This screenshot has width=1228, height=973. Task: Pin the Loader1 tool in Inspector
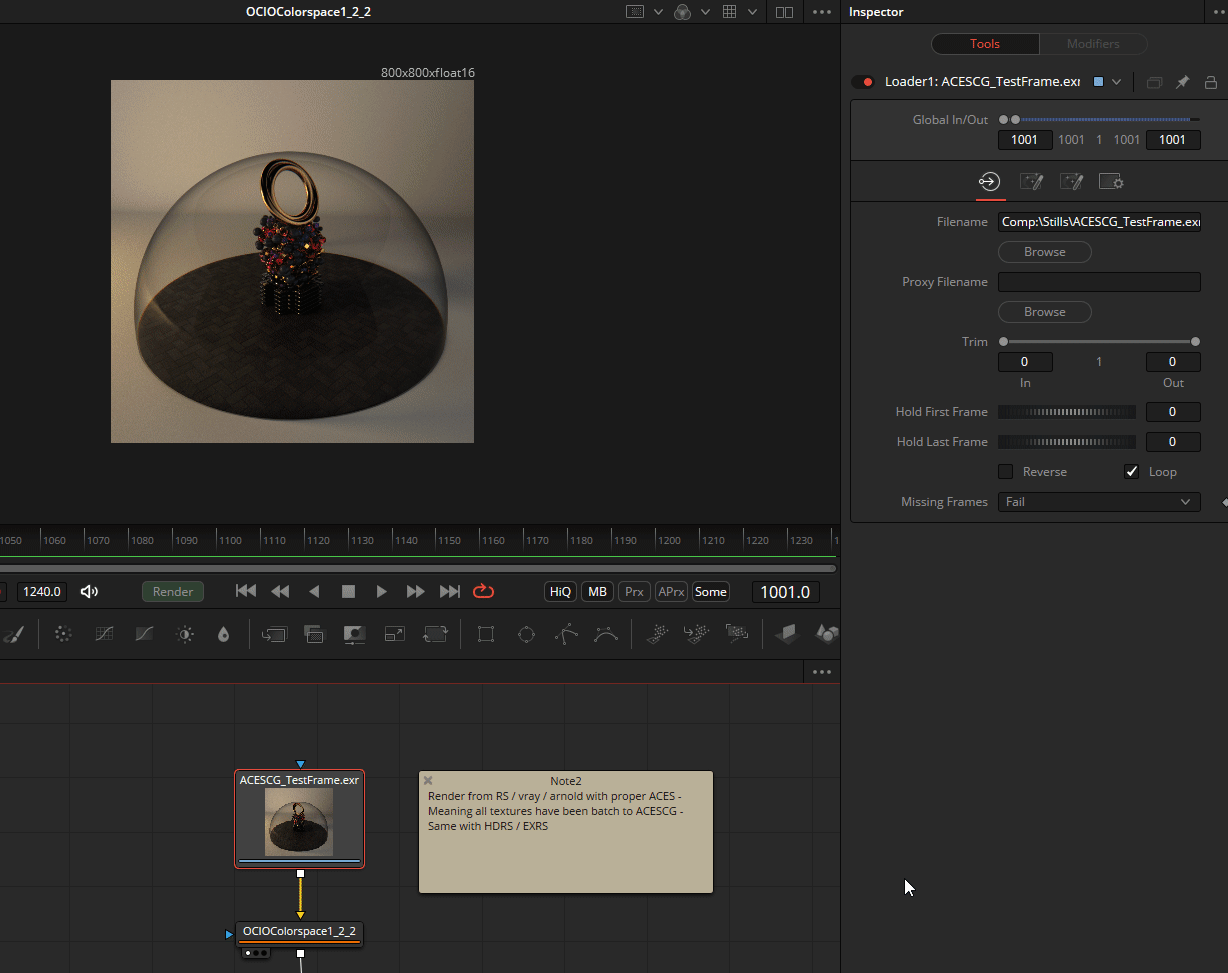pos(1182,82)
